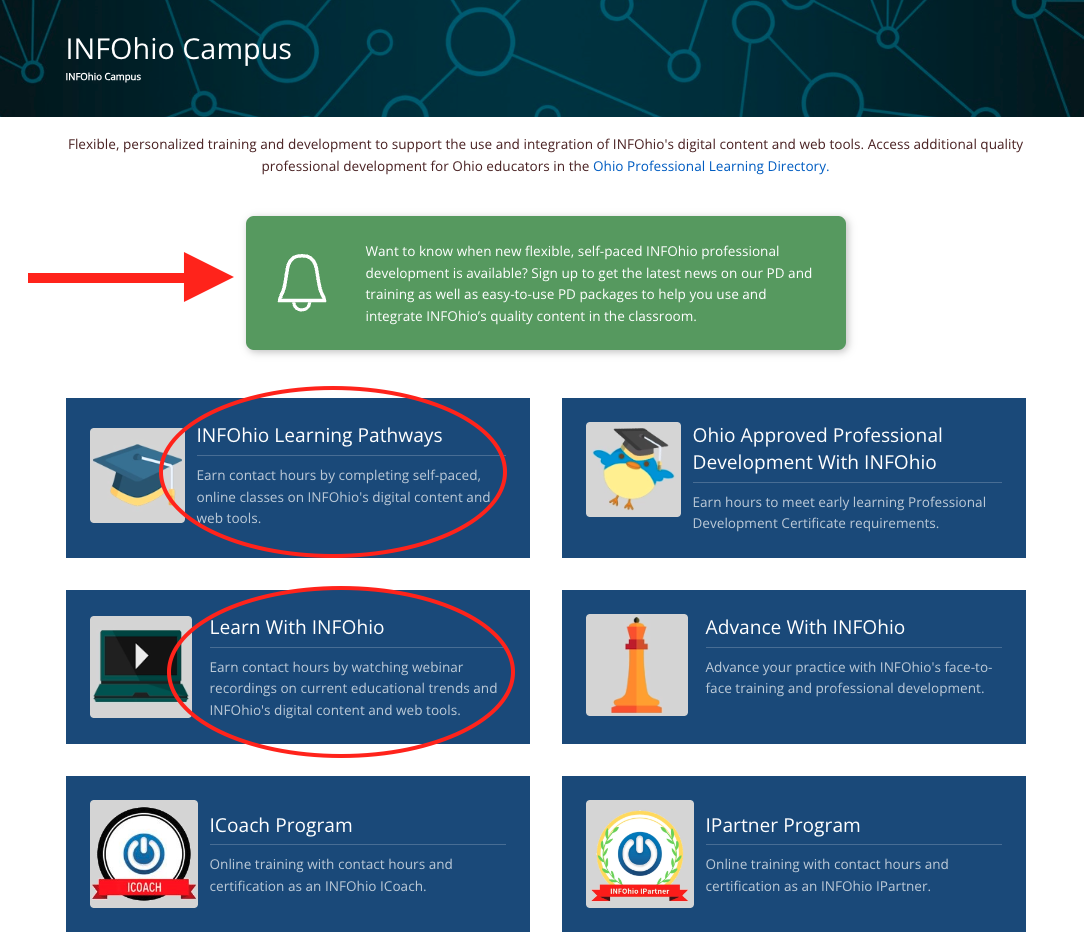Click the INFOhio Campus breadcrumb under the title
This screenshot has height=942, width=1084.
(103, 77)
